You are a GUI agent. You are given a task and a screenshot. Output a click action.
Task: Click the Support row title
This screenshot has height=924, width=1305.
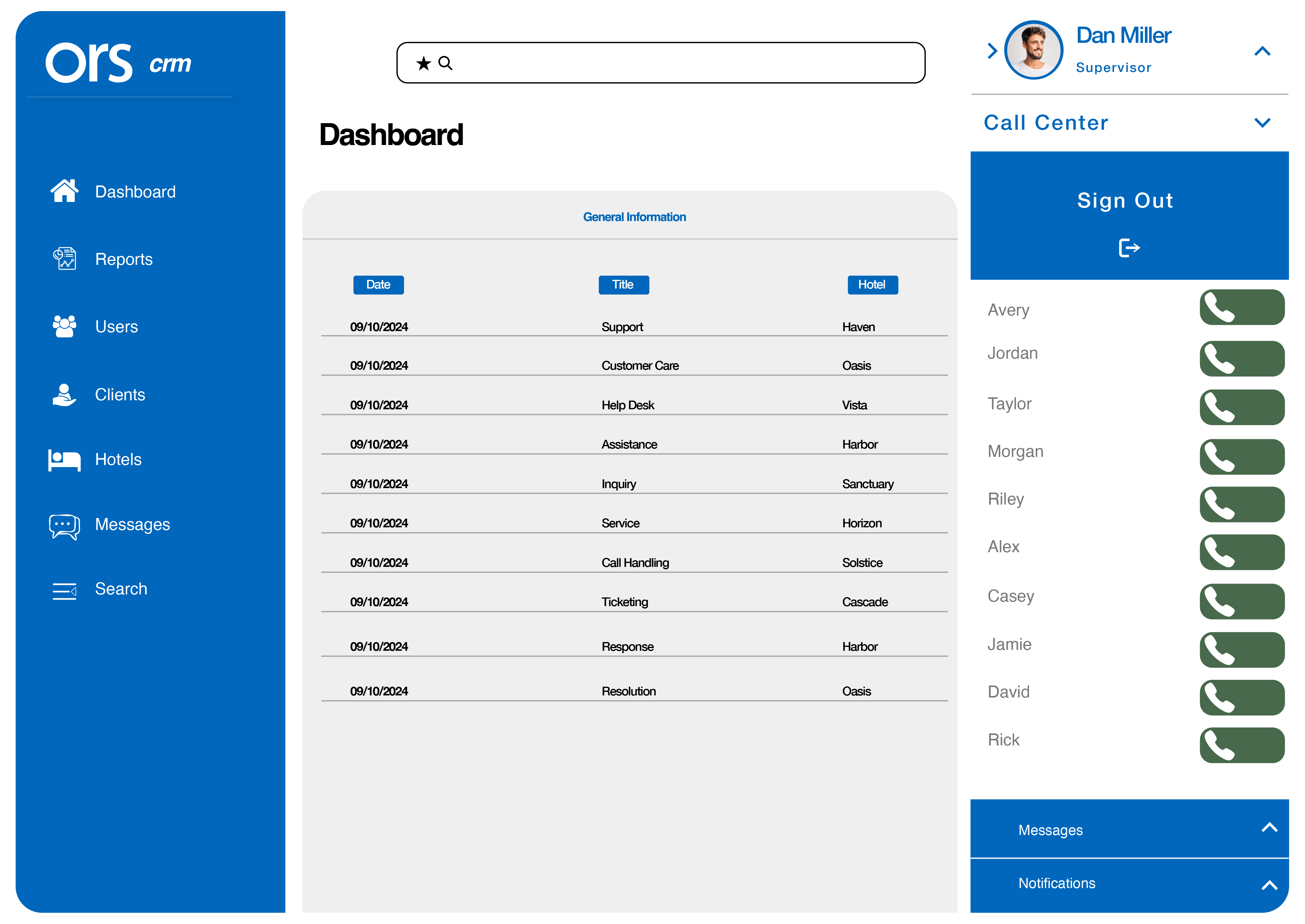pyautogui.click(x=622, y=327)
